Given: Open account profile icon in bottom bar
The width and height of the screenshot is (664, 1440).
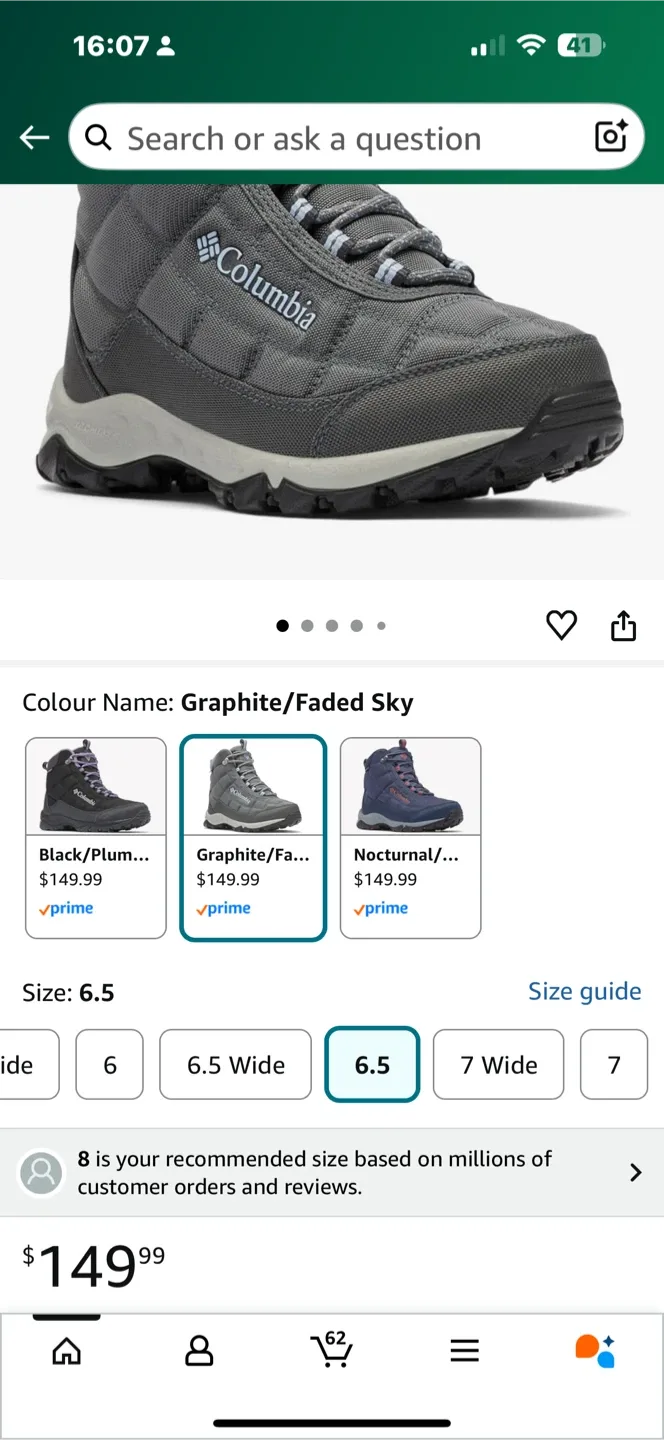Looking at the screenshot, I should (199, 1351).
